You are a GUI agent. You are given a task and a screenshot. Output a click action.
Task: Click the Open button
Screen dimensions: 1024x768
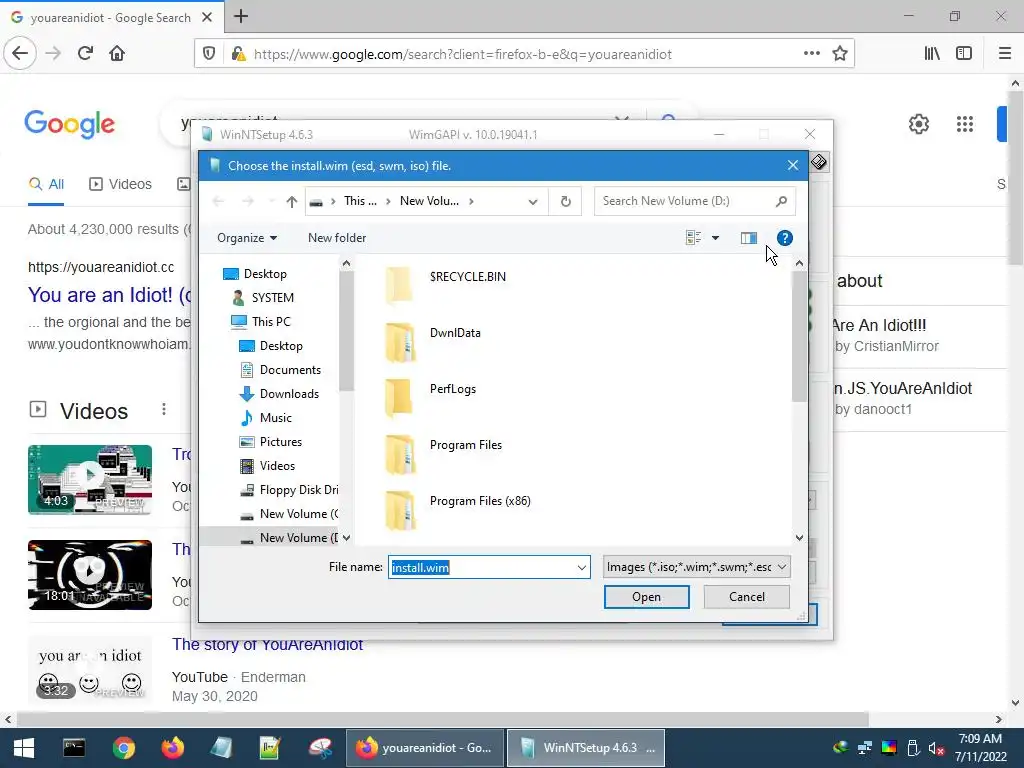[647, 597]
